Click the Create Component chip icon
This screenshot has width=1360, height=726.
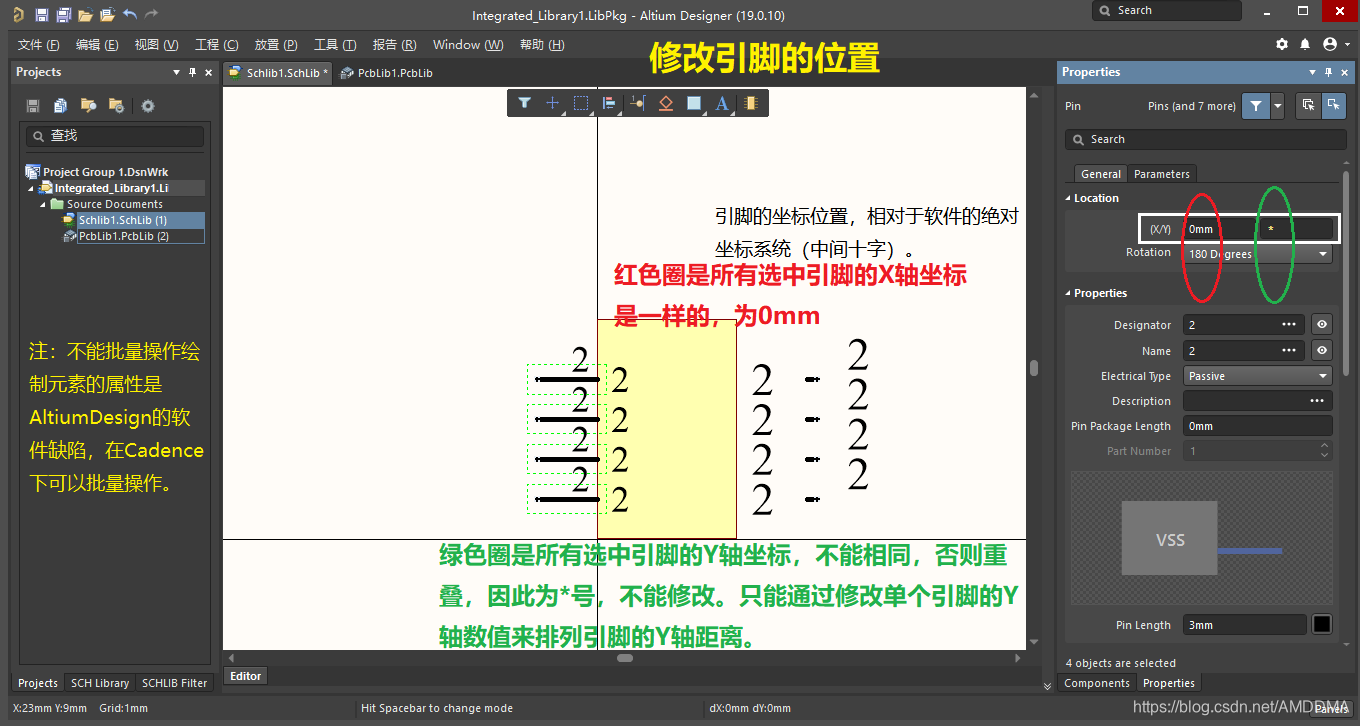(x=751, y=103)
